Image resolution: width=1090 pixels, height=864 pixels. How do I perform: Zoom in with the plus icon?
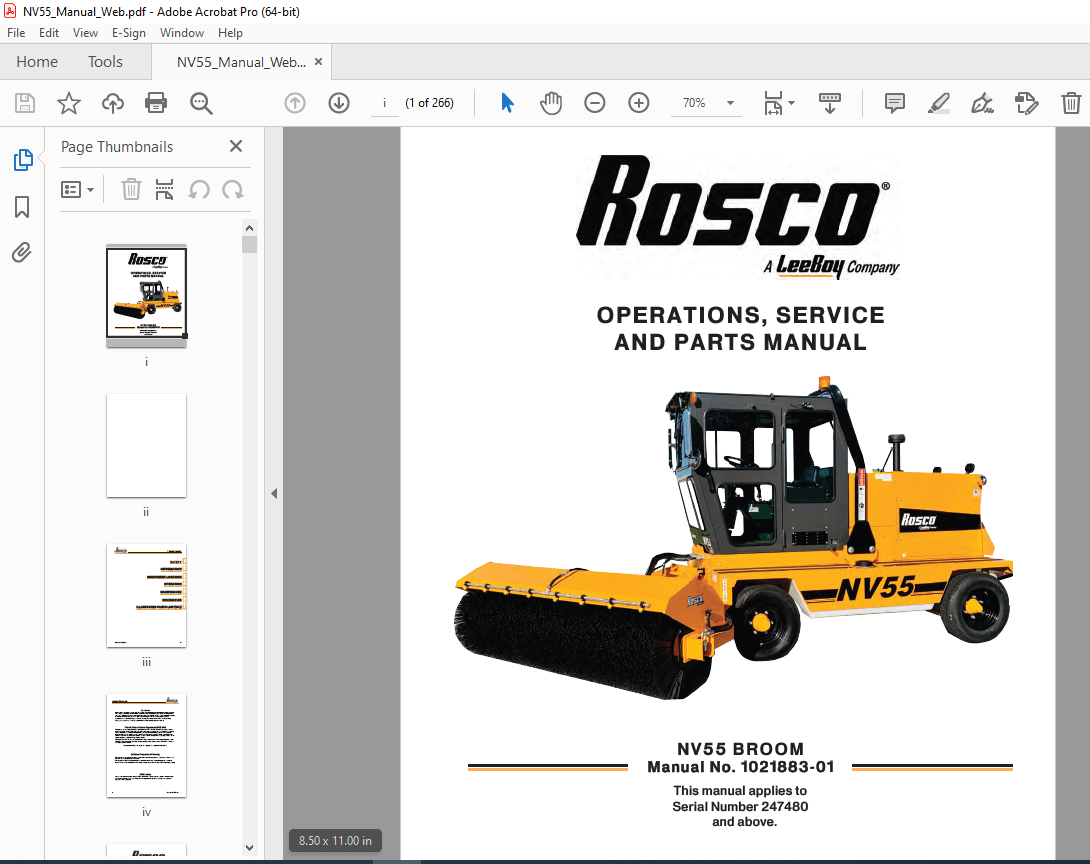[x=638, y=103]
